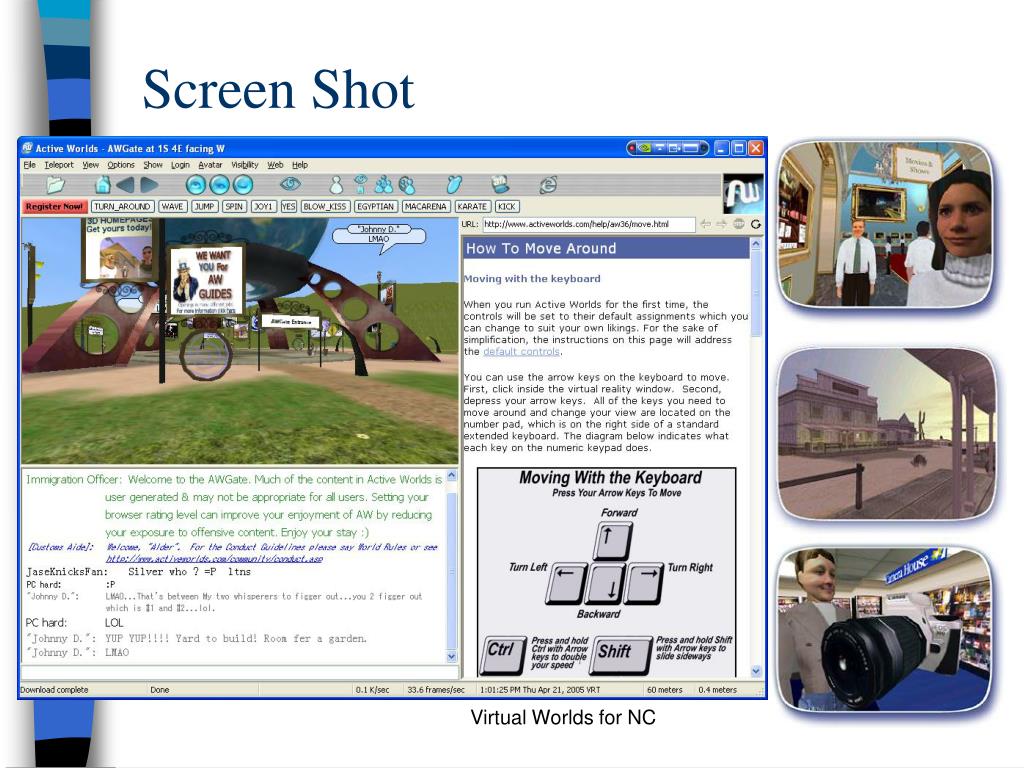Viewport: 1024px width, 768px height.
Task: Open the File menu
Action: point(29,165)
